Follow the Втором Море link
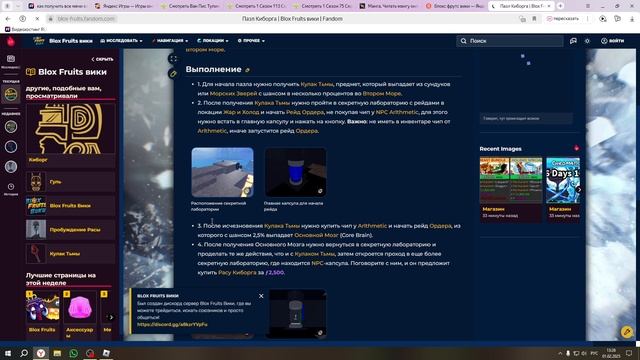The image size is (640, 360). 382,93
